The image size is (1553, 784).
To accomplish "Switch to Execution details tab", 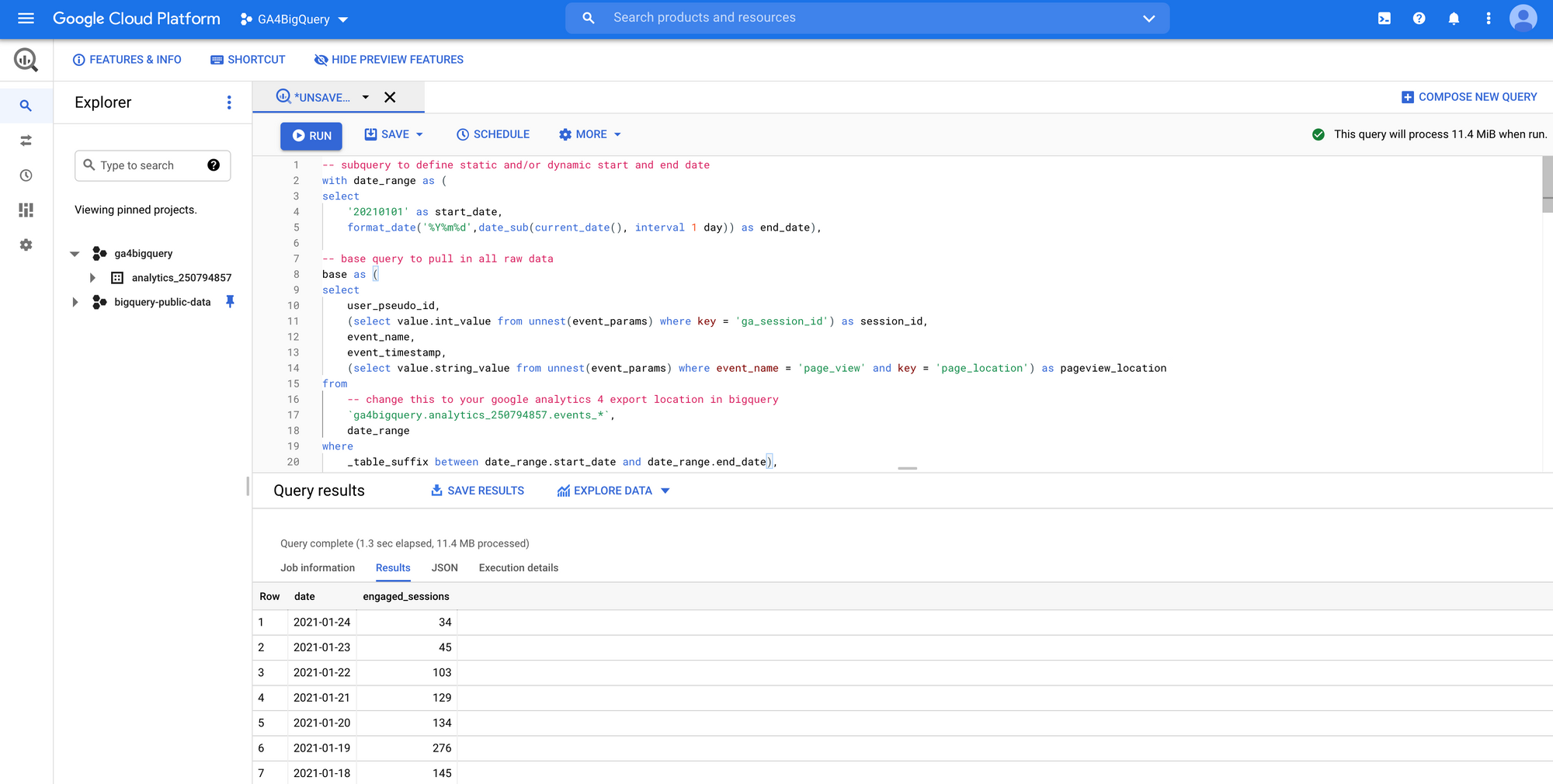I will point(519,568).
